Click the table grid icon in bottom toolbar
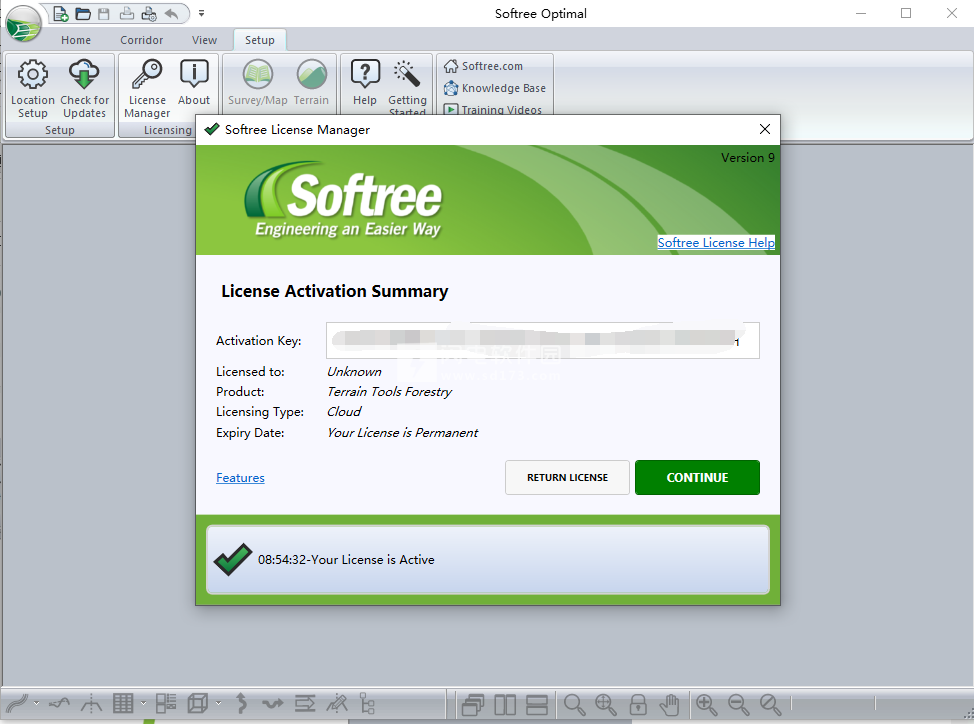 click(x=123, y=704)
